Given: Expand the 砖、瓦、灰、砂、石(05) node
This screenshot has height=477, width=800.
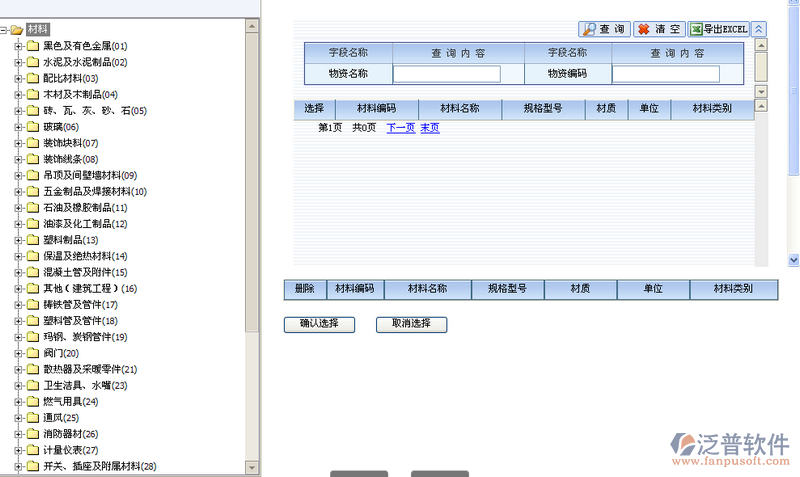Looking at the screenshot, I should tap(18, 111).
